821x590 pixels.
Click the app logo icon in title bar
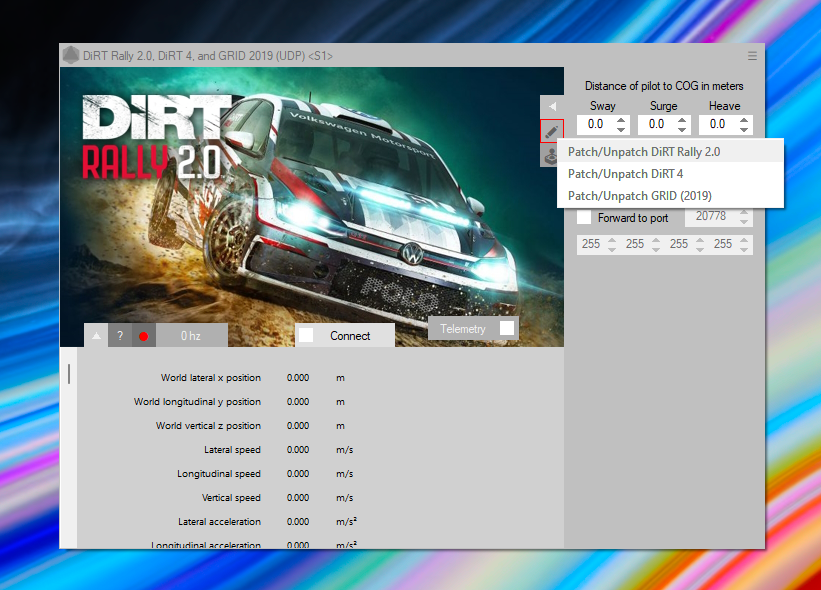point(70,55)
